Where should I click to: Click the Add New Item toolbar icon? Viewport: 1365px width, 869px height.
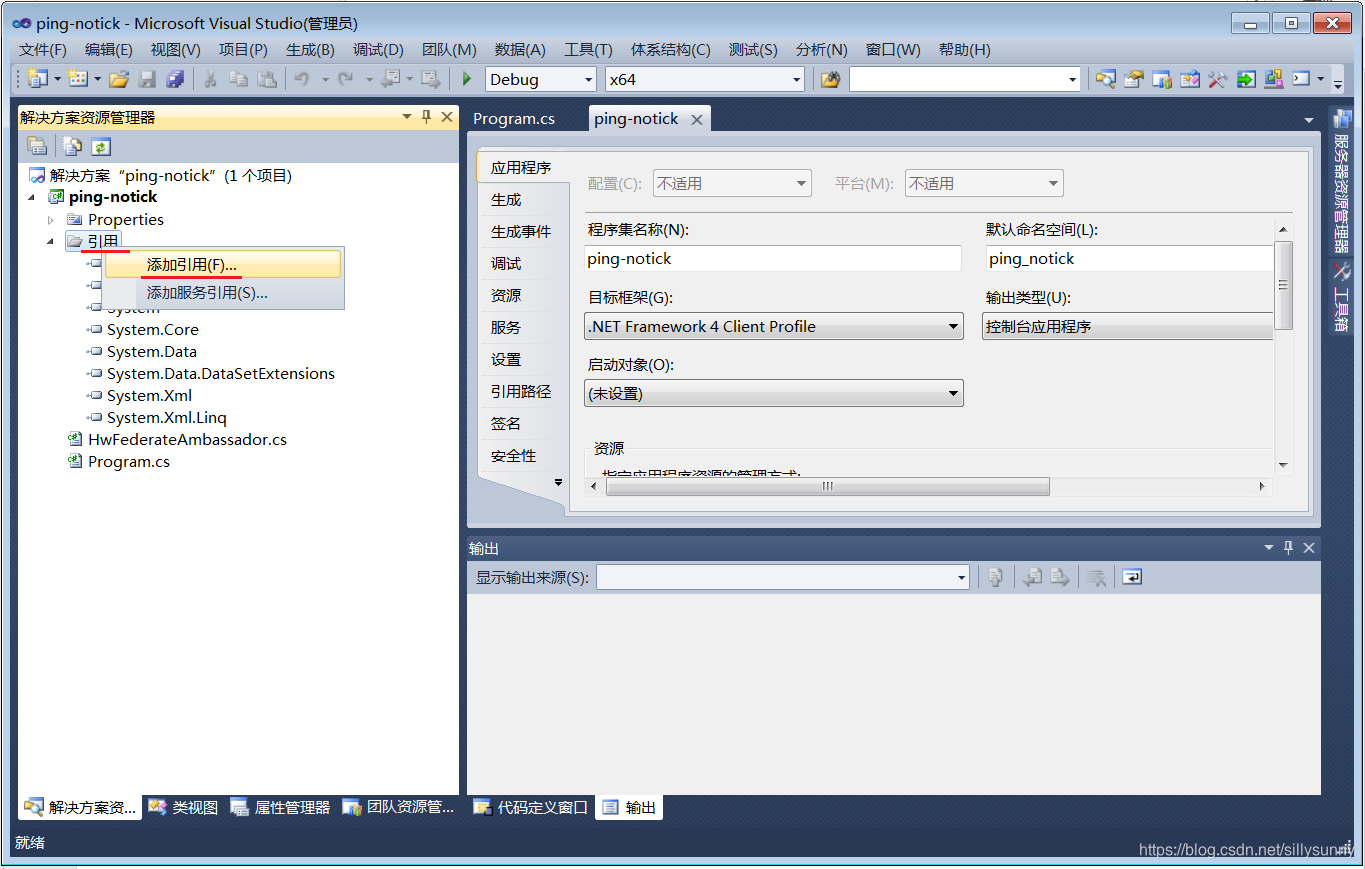pyautogui.click(x=78, y=79)
